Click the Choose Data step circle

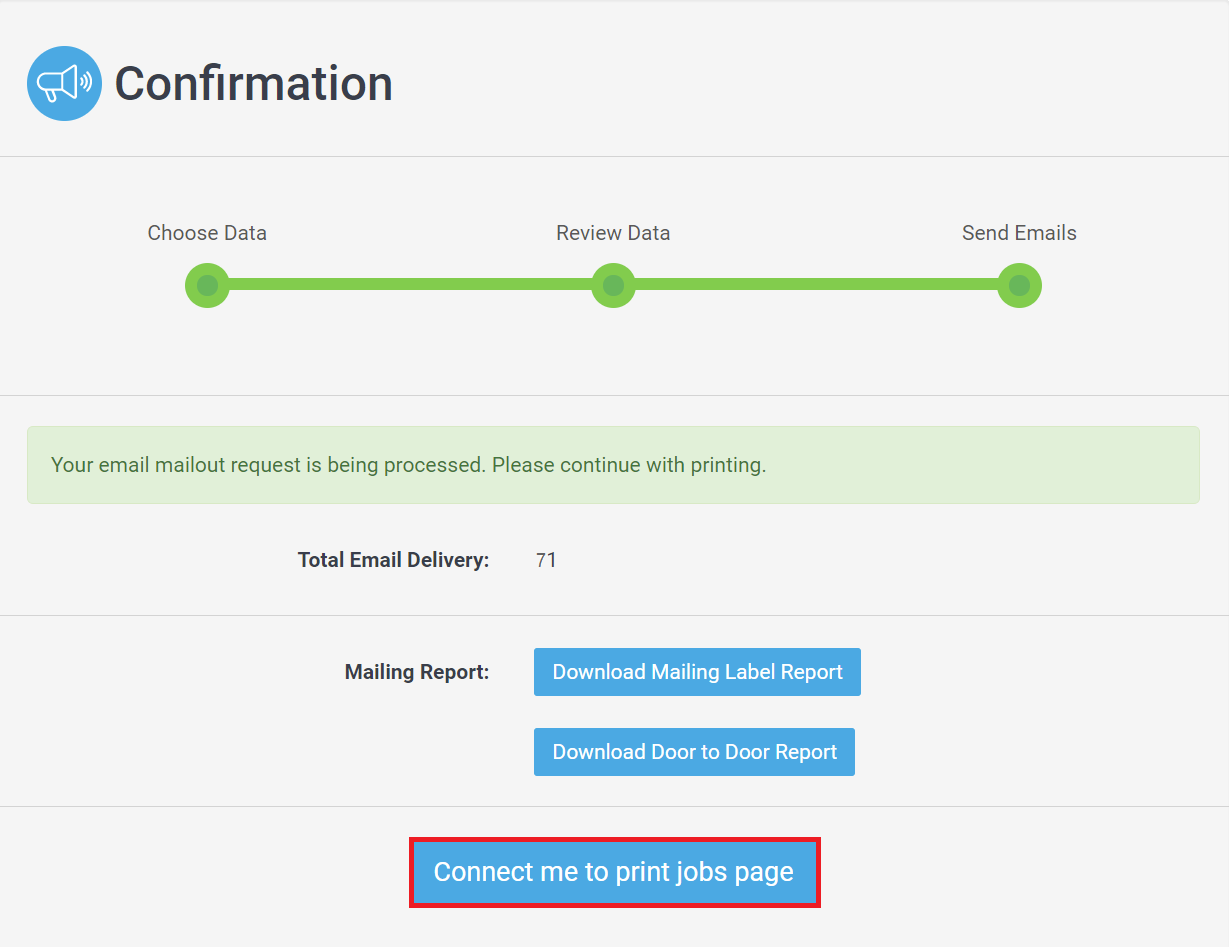pos(207,286)
